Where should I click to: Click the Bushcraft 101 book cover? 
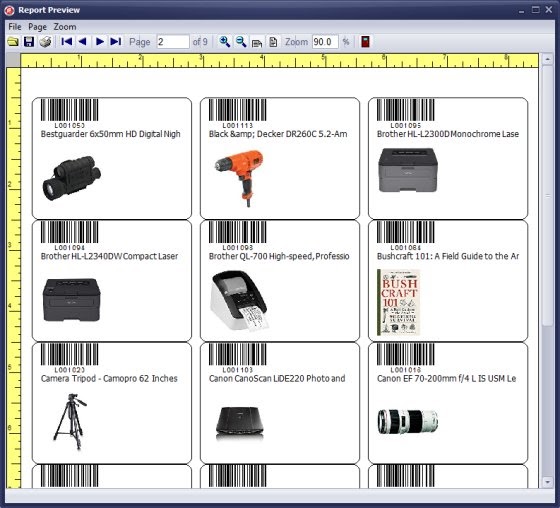tap(398, 302)
